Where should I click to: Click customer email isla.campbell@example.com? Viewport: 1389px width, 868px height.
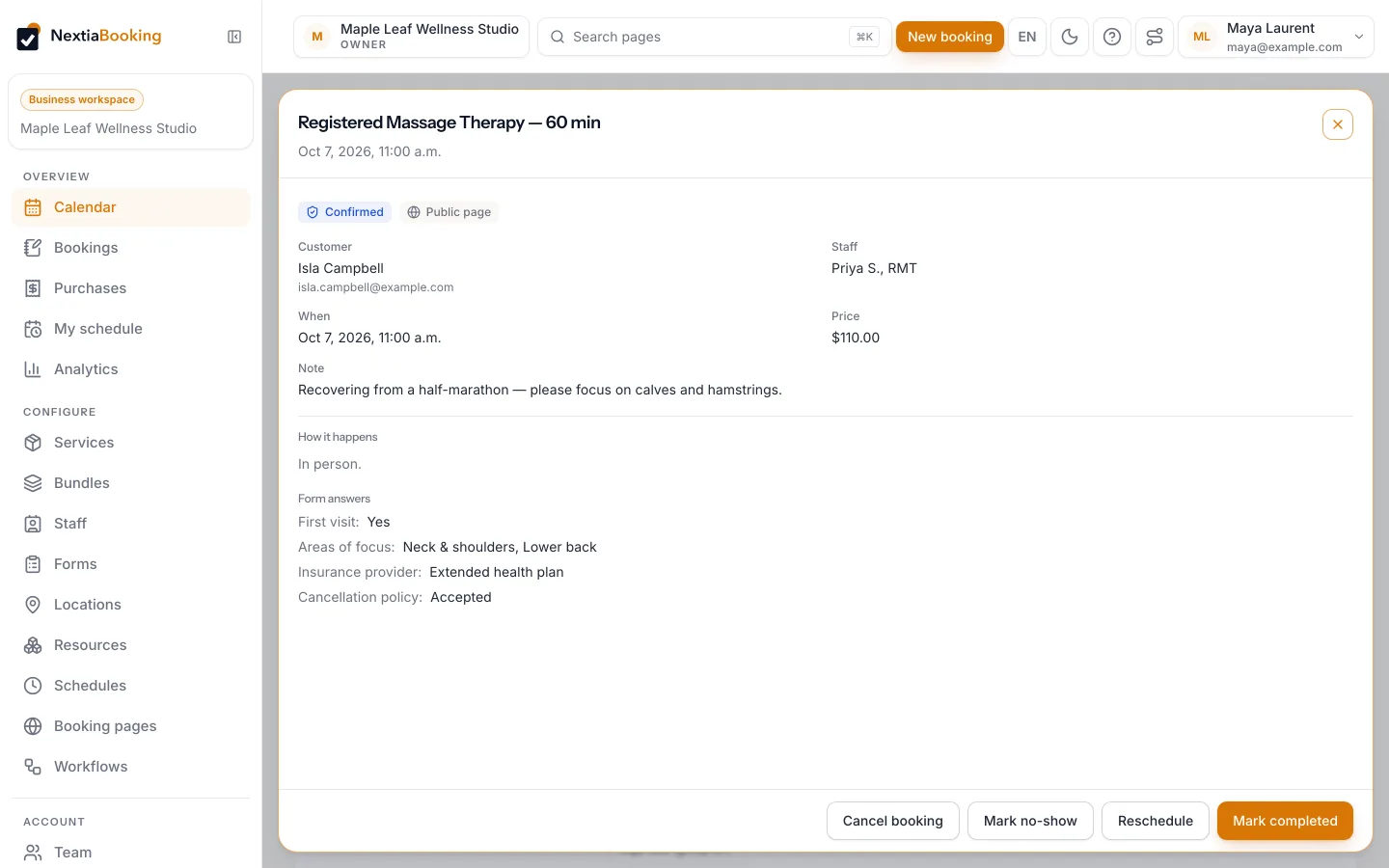coord(376,287)
